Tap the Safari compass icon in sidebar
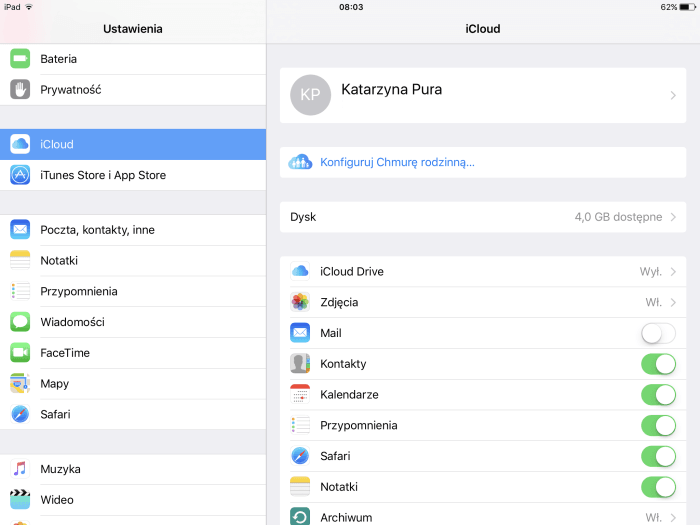Screen dimensions: 700x525 [20, 414]
